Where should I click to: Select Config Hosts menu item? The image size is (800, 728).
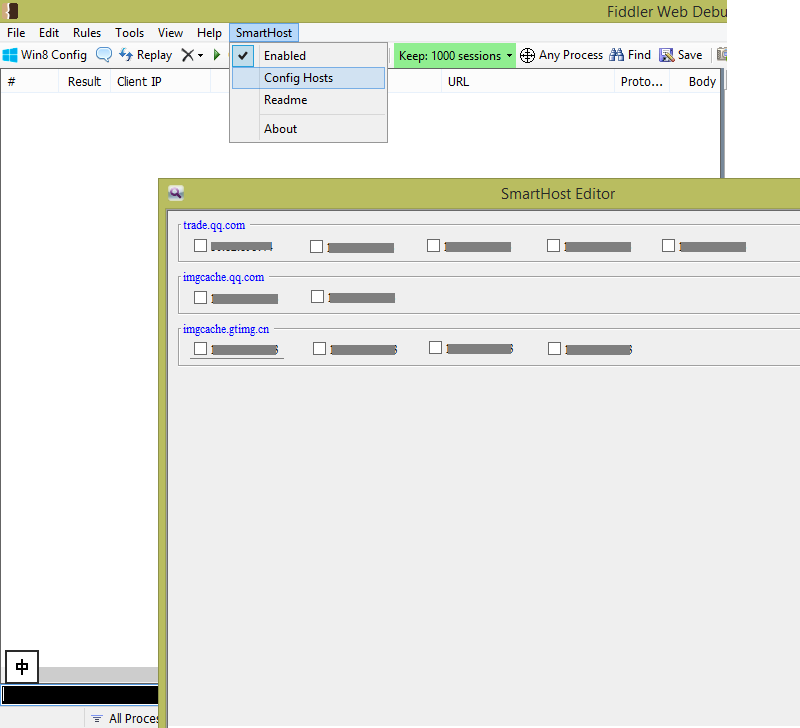(308, 78)
